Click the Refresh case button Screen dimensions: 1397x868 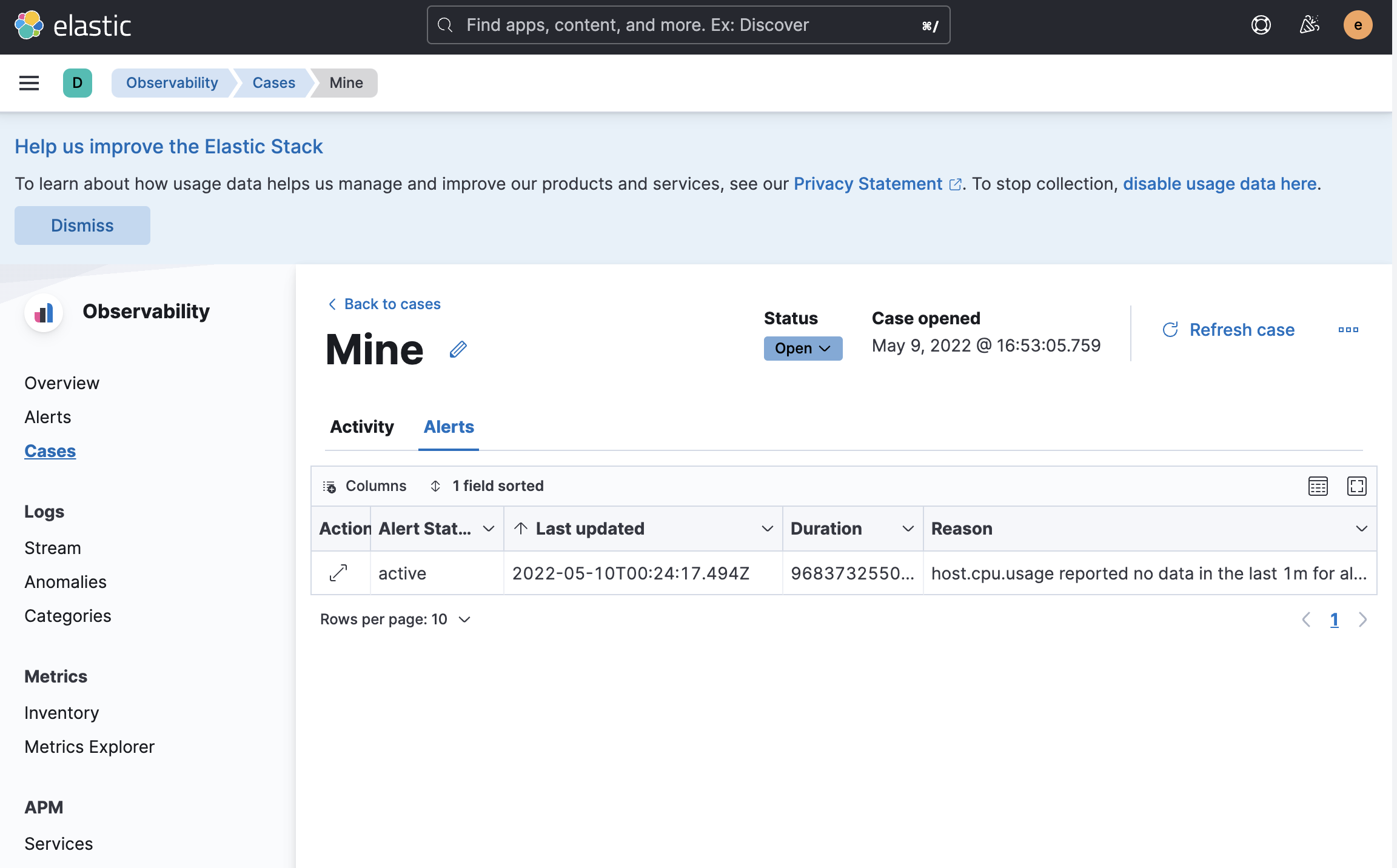click(1229, 330)
